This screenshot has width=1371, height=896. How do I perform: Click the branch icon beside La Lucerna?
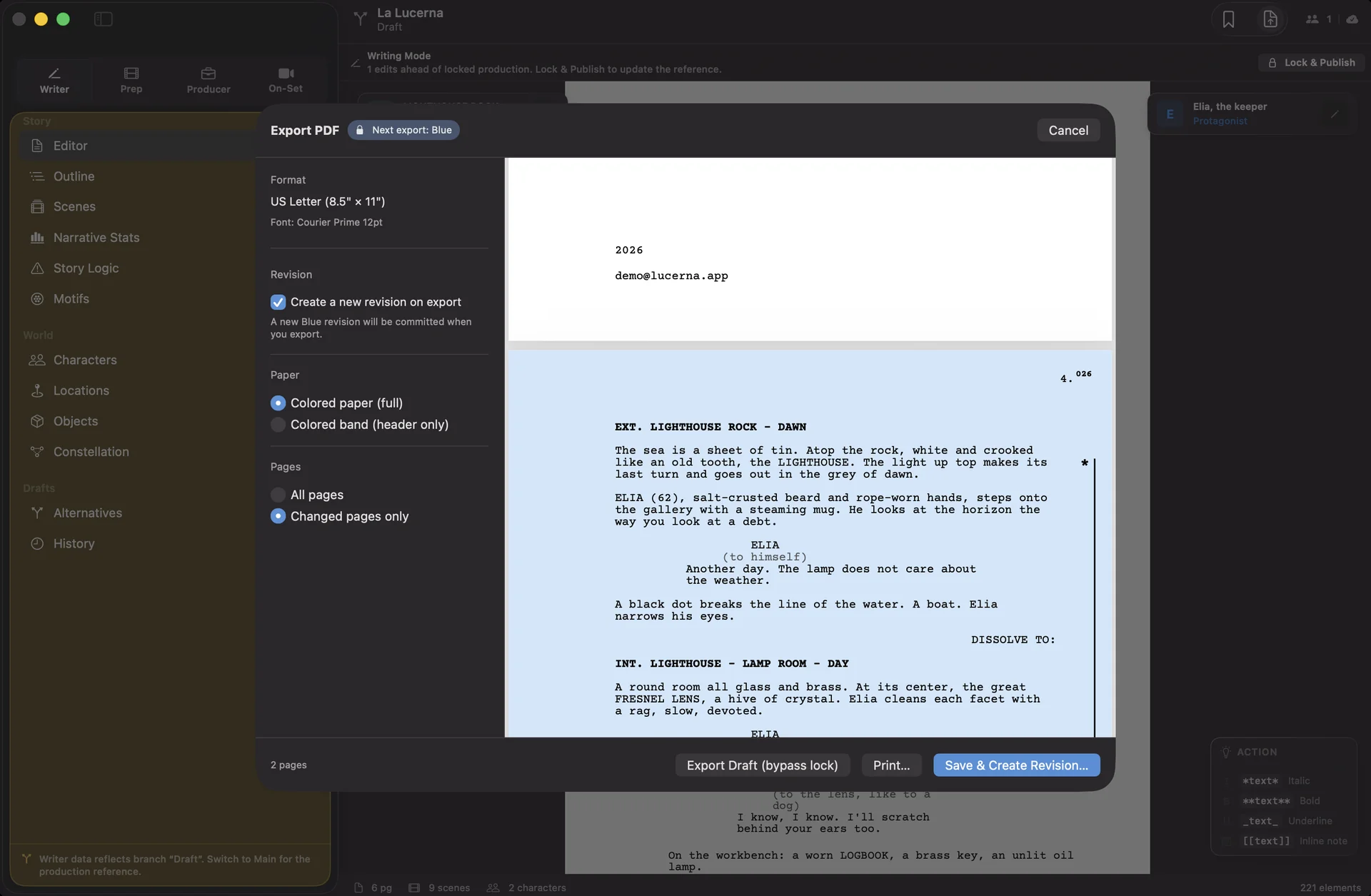[361, 19]
